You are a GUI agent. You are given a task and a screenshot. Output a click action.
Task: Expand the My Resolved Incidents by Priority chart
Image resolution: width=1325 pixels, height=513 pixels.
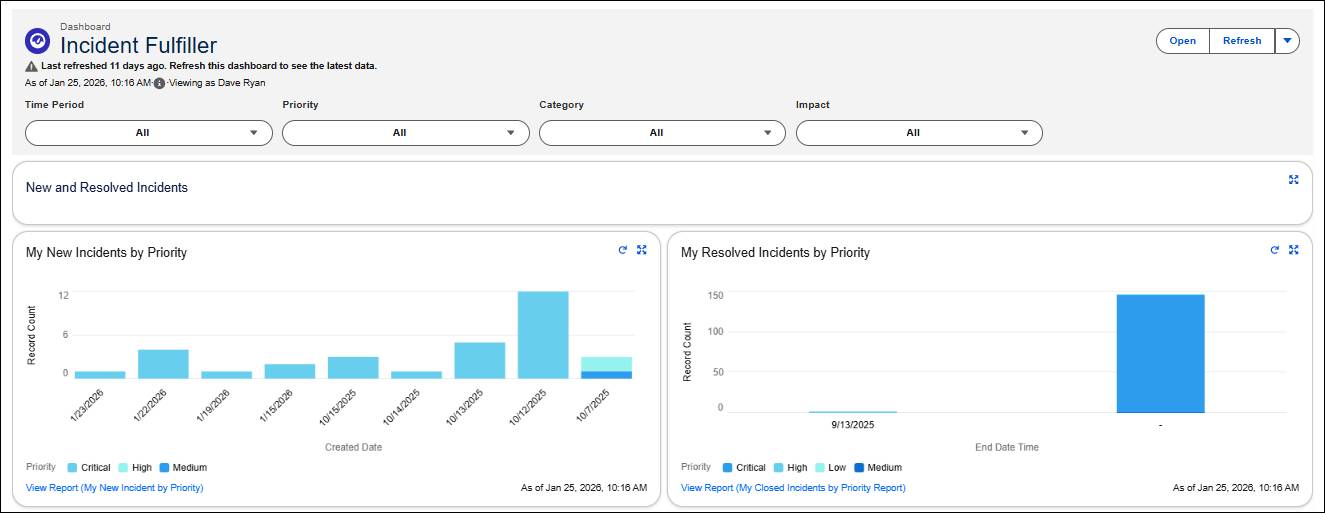pyautogui.click(x=1293, y=250)
